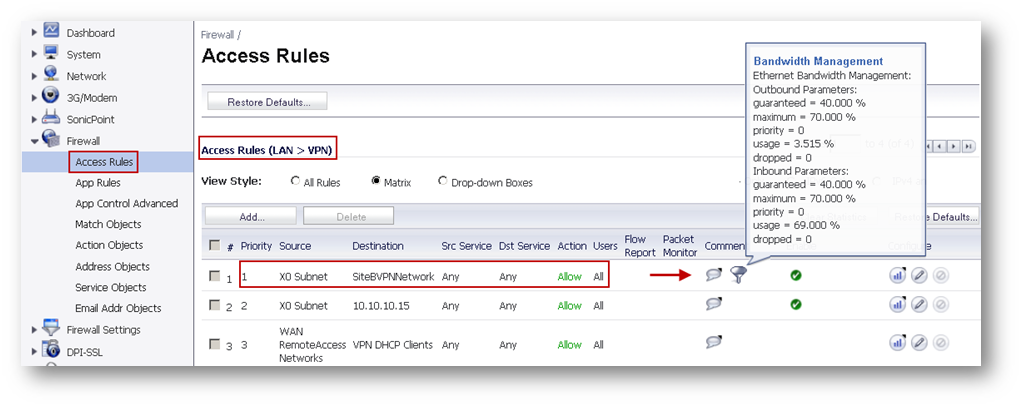
Task: Open Email Addr Objects page
Action: pos(118,308)
